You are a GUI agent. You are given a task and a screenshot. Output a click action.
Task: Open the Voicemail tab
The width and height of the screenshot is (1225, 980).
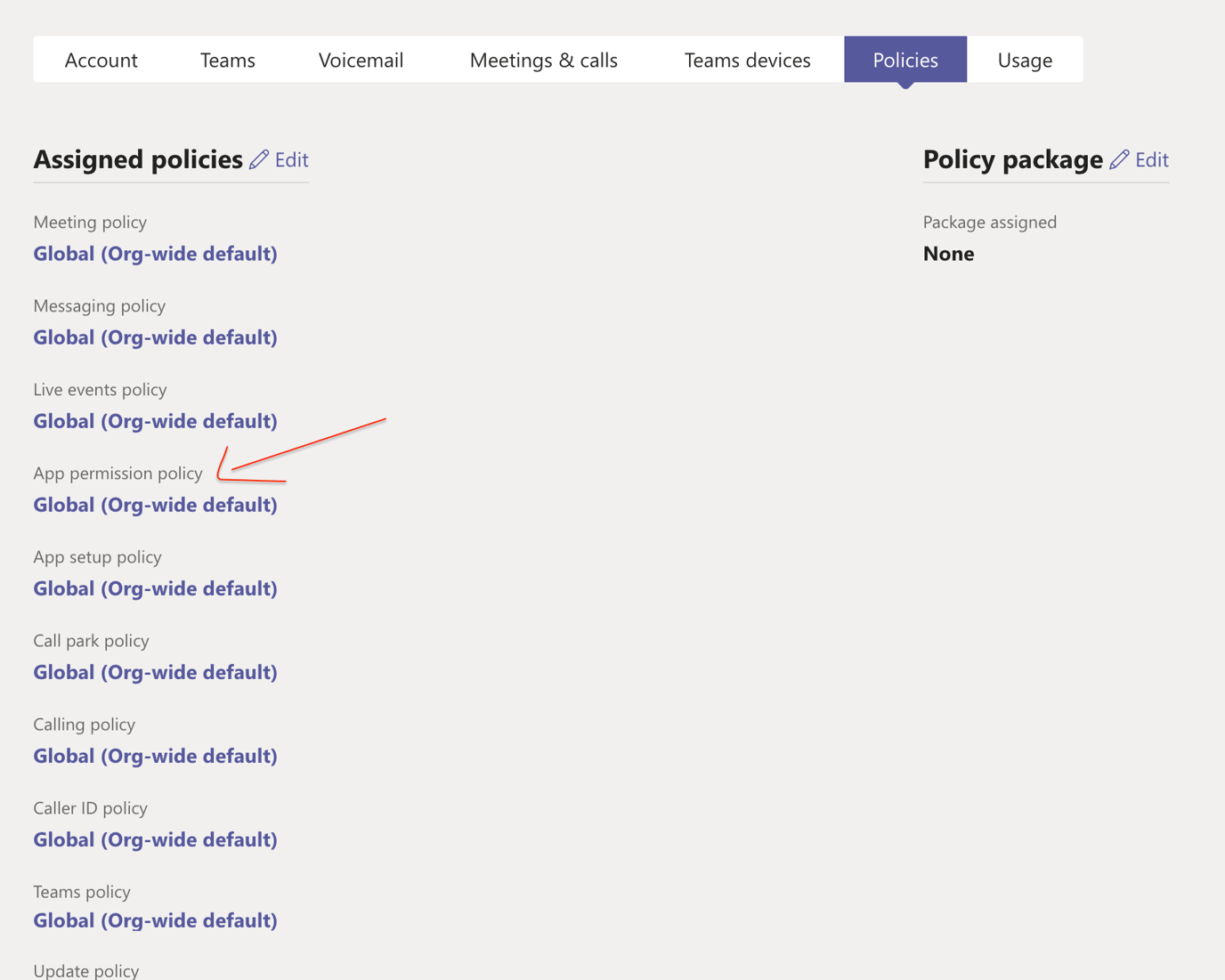pos(361,60)
